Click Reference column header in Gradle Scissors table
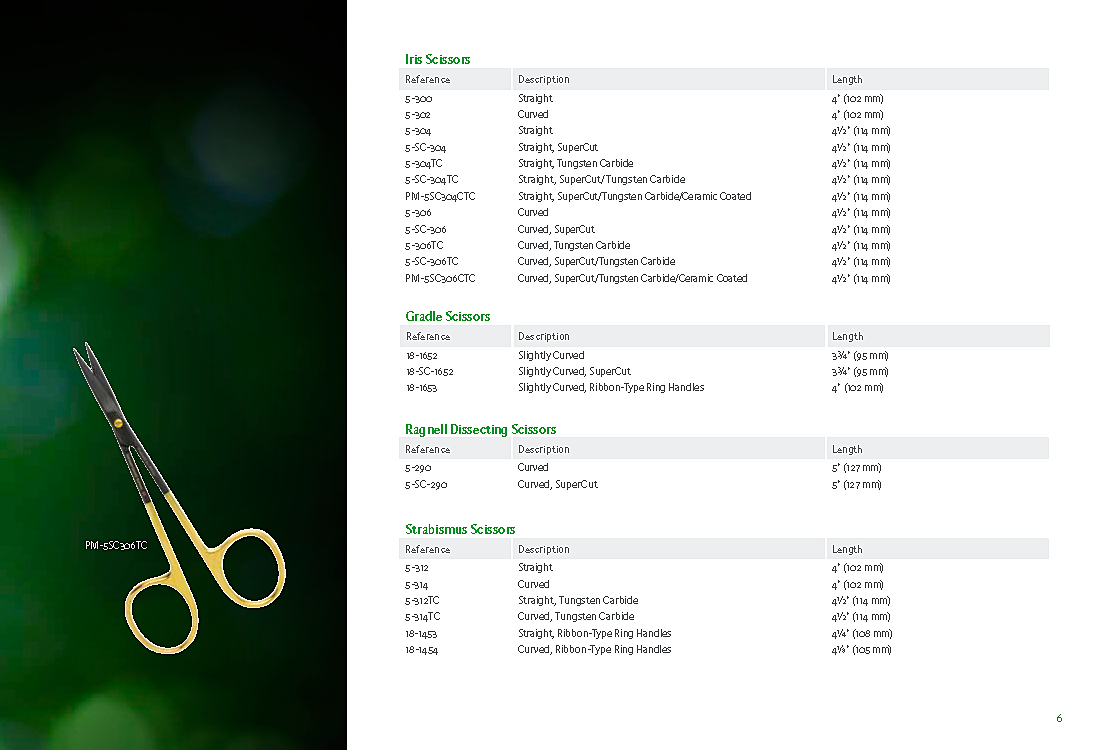 [x=428, y=337]
